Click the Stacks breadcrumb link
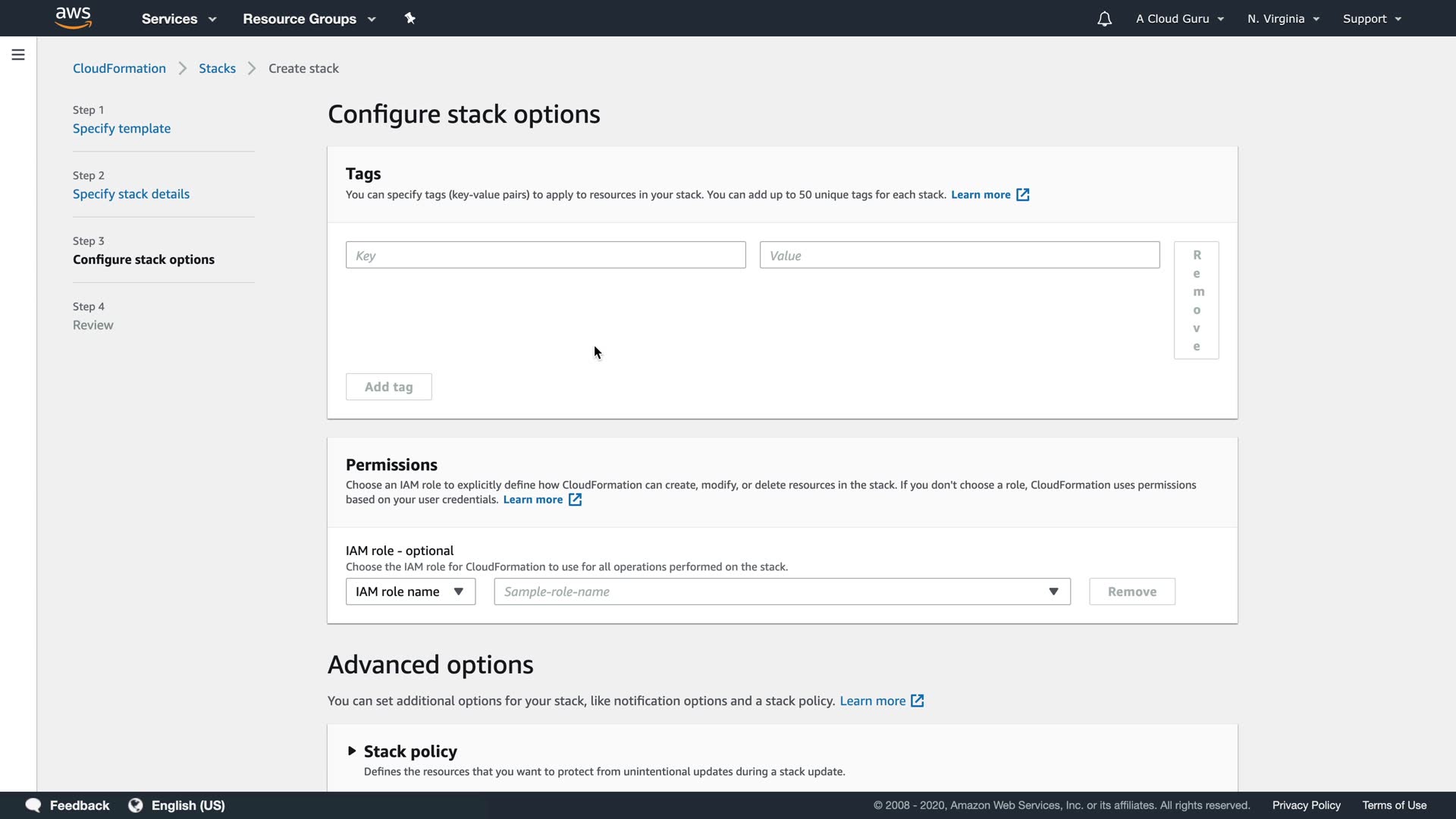This screenshot has width=1456, height=819. tap(217, 68)
